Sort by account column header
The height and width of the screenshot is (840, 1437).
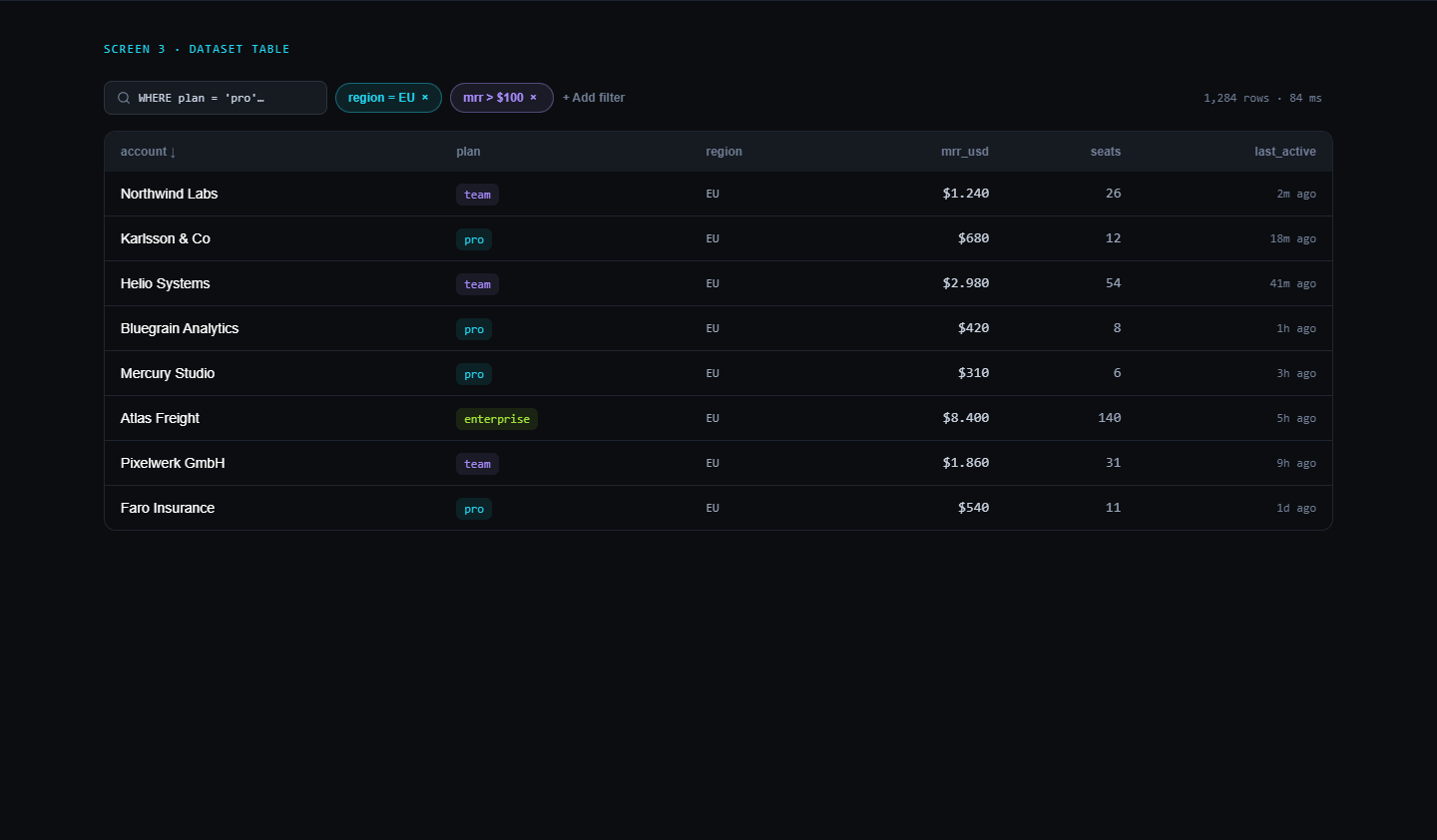pyautogui.click(x=148, y=152)
